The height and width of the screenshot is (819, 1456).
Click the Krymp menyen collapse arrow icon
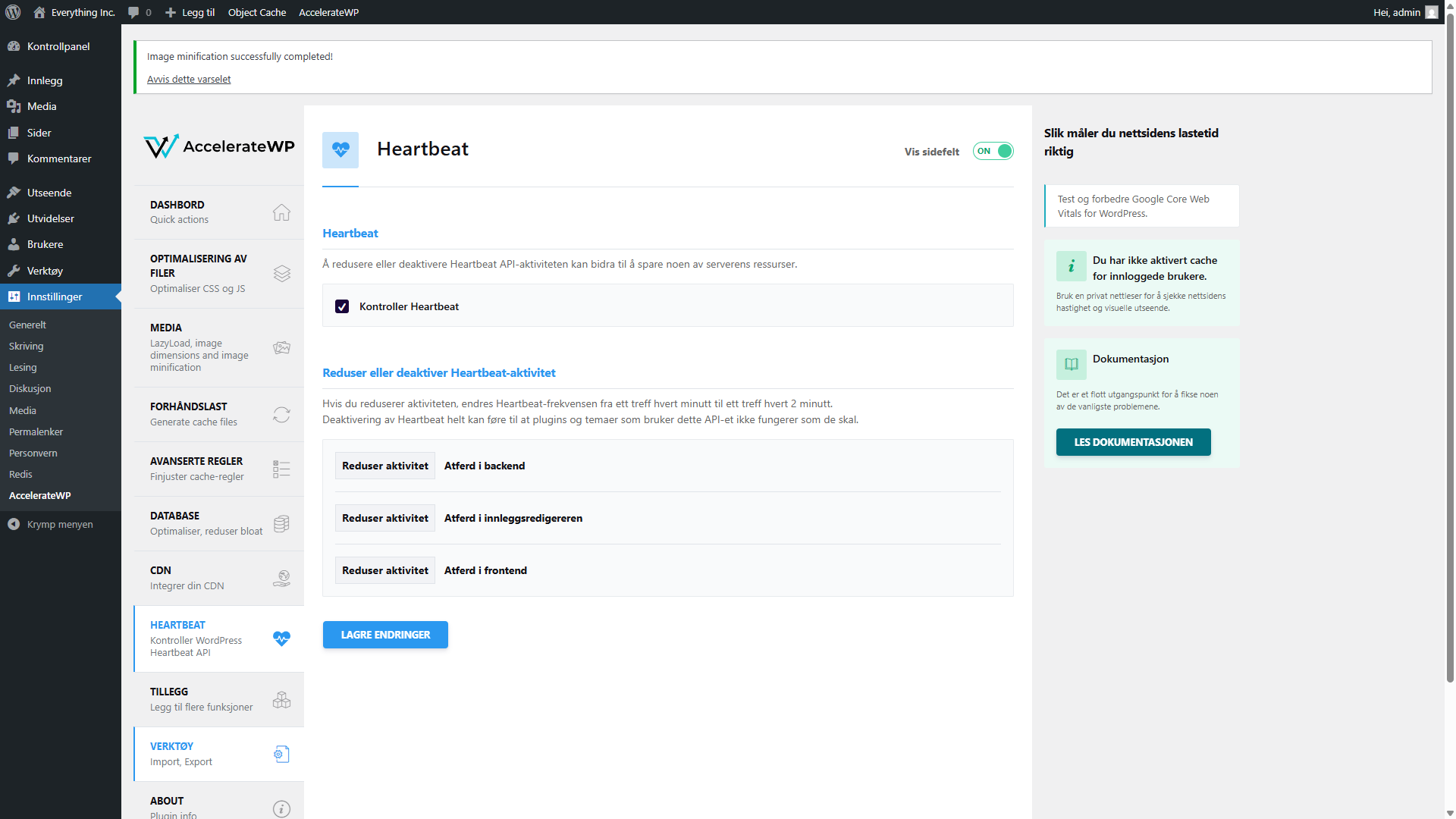14,524
